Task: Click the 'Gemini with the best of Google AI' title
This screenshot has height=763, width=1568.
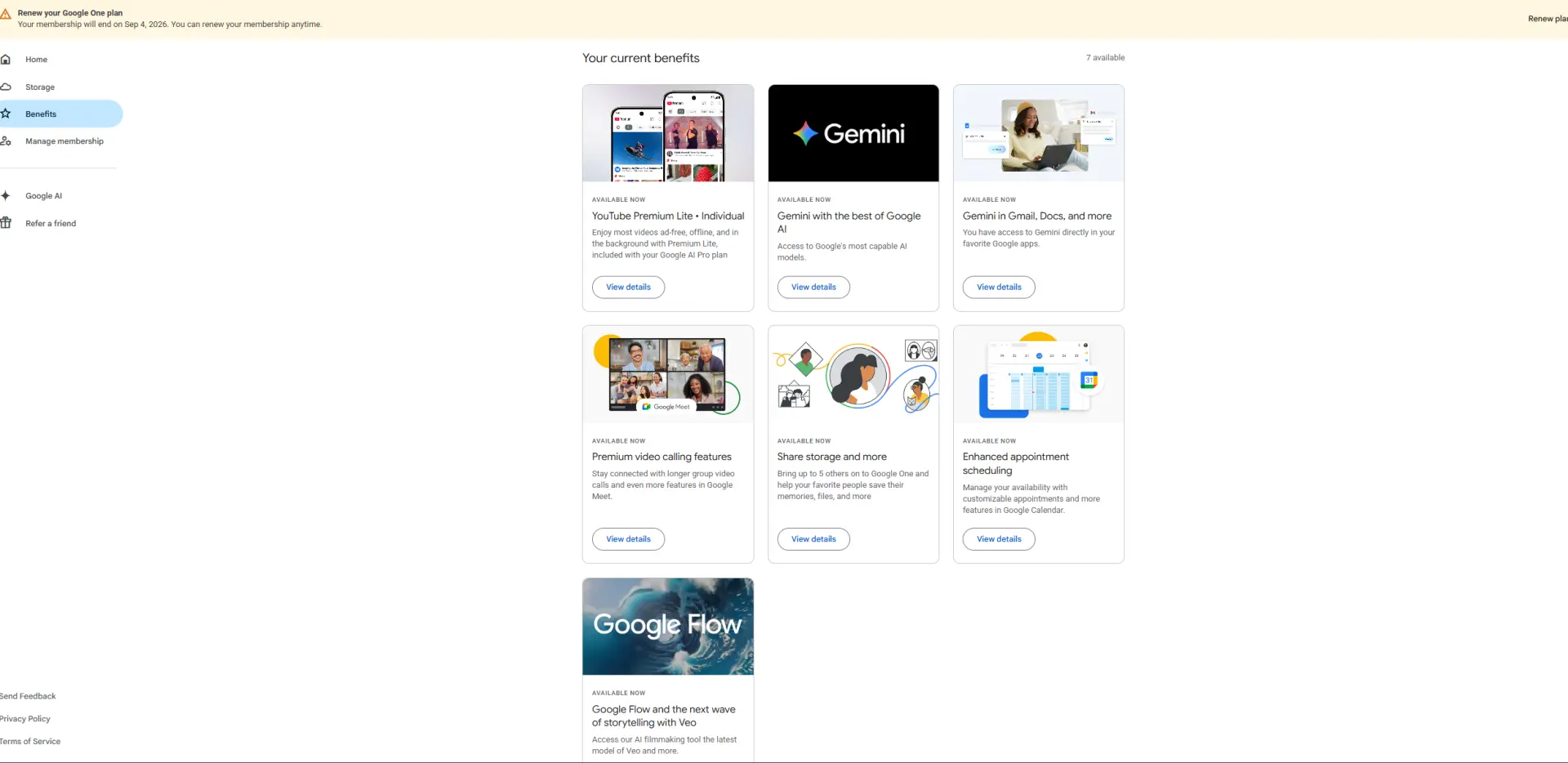Action: [x=849, y=223]
